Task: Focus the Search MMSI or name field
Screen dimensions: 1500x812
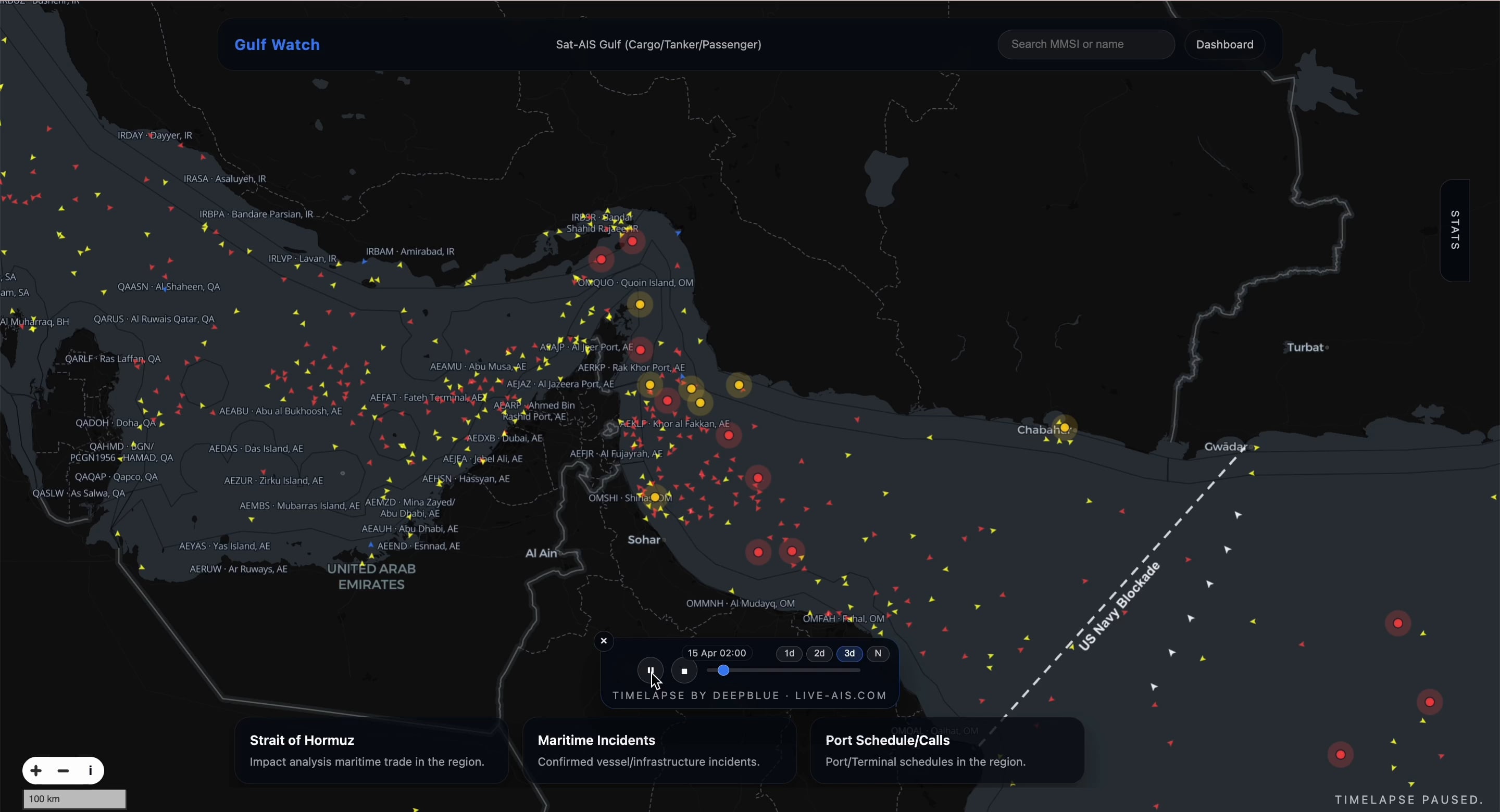Action: tap(1085, 45)
